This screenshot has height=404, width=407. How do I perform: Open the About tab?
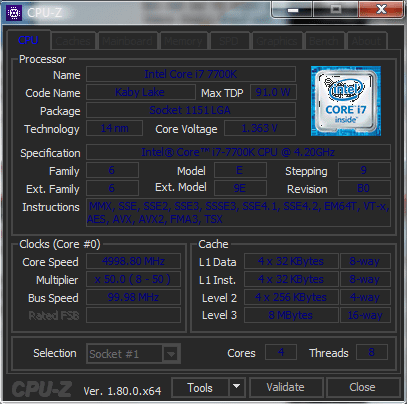tap(366, 41)
